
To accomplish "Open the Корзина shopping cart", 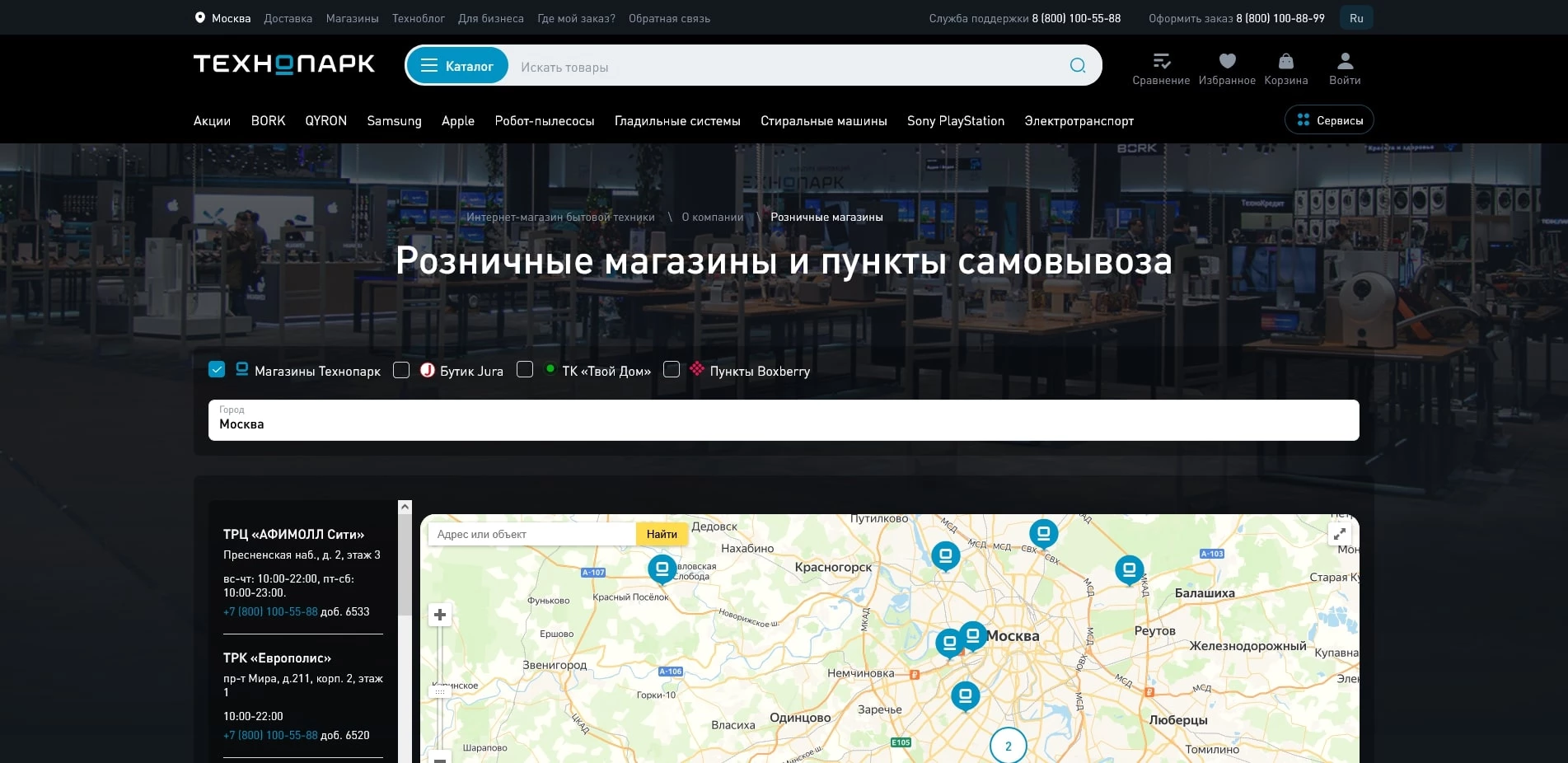I will point(1285,60).
